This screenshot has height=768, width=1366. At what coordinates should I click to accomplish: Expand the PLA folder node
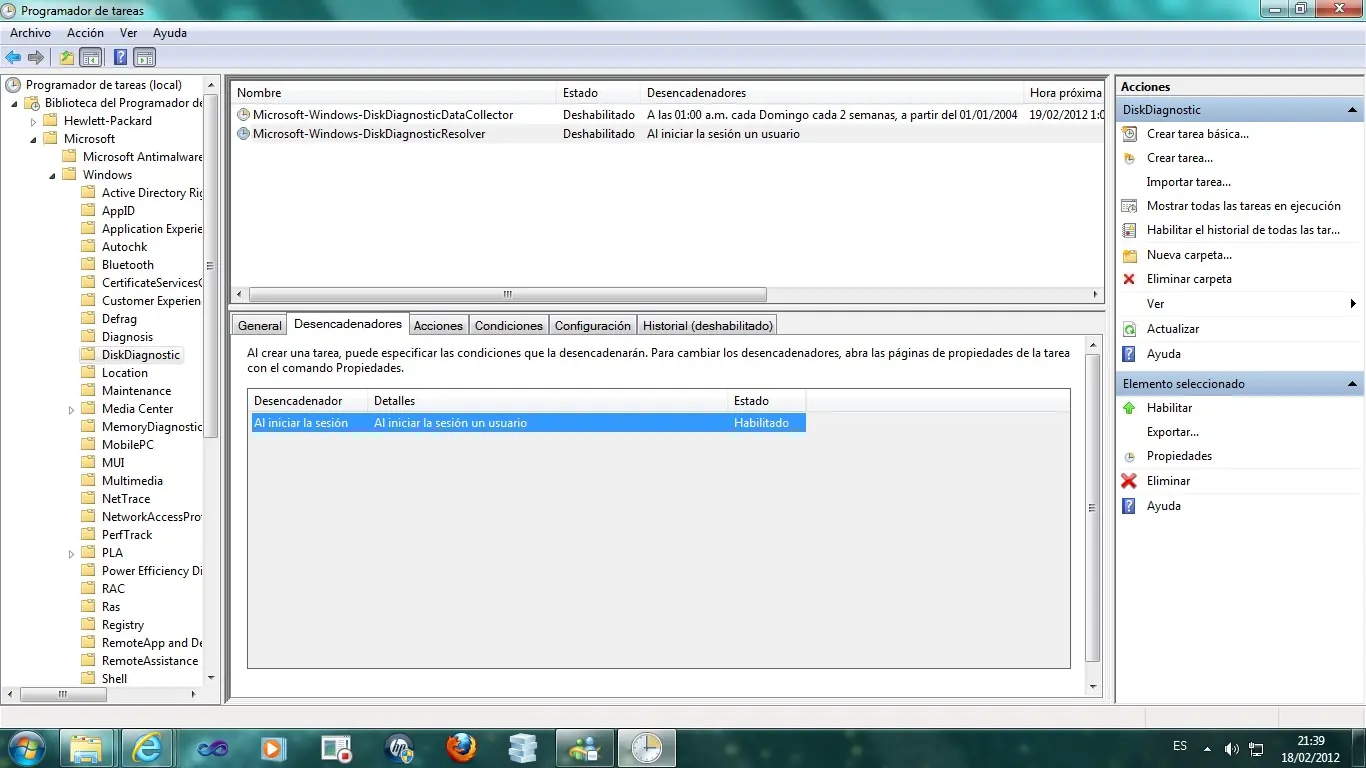[x=71, y=553]
